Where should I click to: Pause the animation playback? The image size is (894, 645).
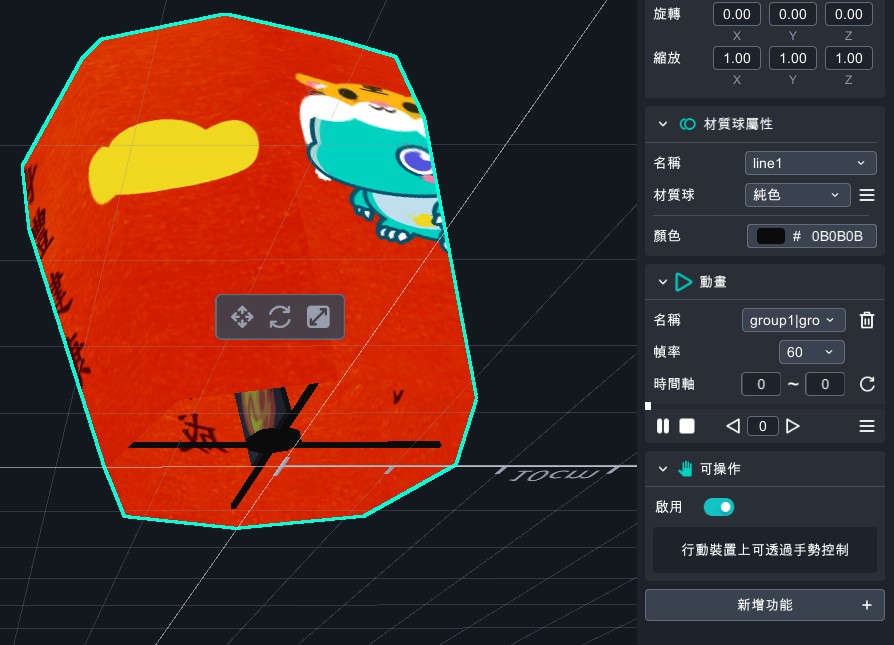[x=663, y=426]
